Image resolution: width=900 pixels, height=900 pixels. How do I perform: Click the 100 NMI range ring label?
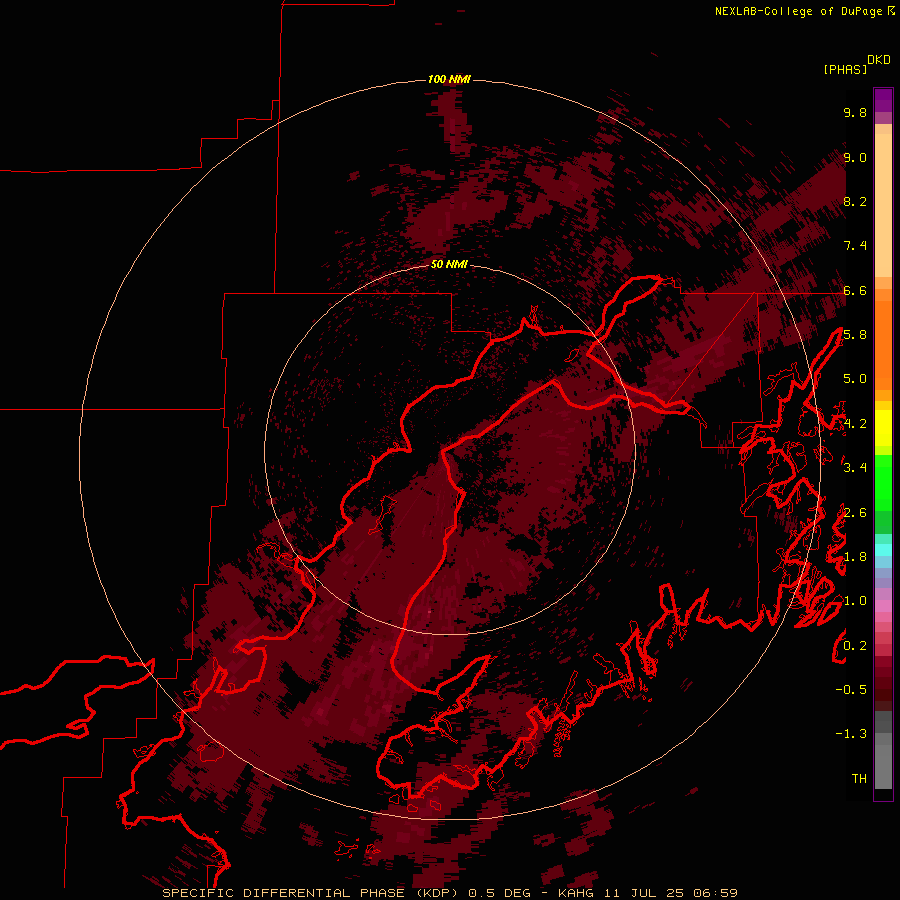point(449,79)
